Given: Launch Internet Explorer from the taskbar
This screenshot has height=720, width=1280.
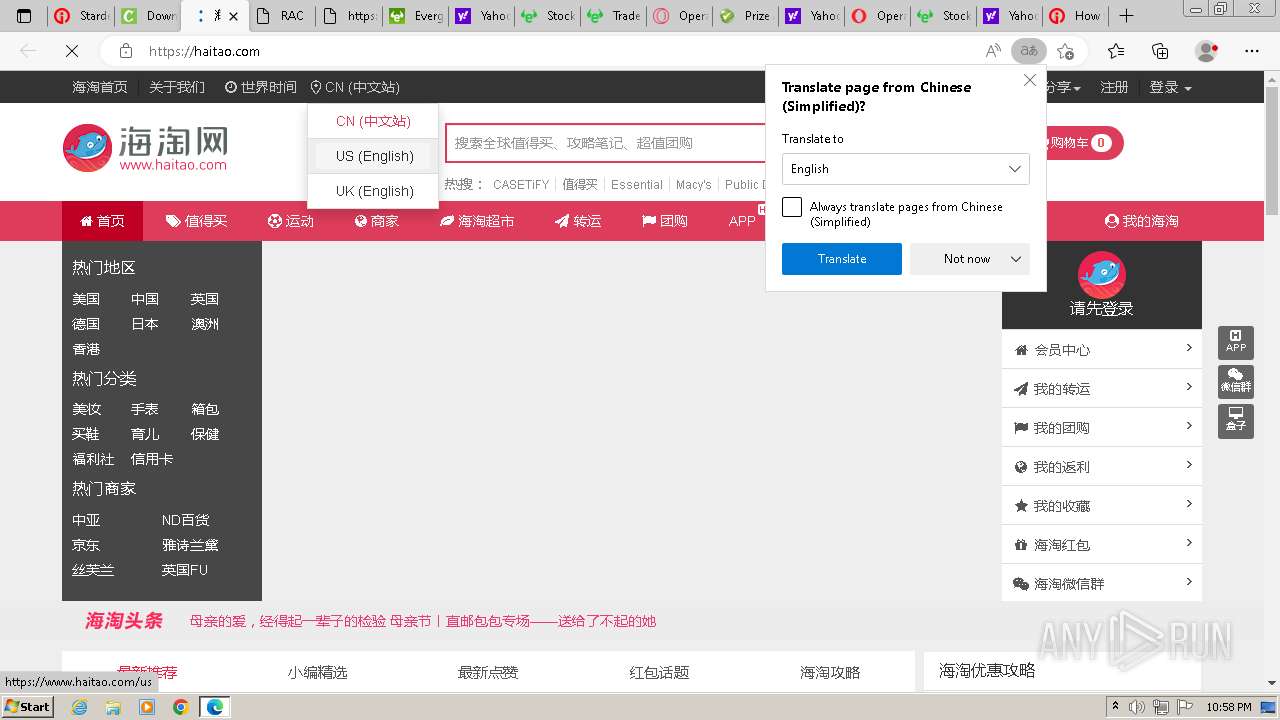Looking at the screenshot, I should (x=79, y=707).
